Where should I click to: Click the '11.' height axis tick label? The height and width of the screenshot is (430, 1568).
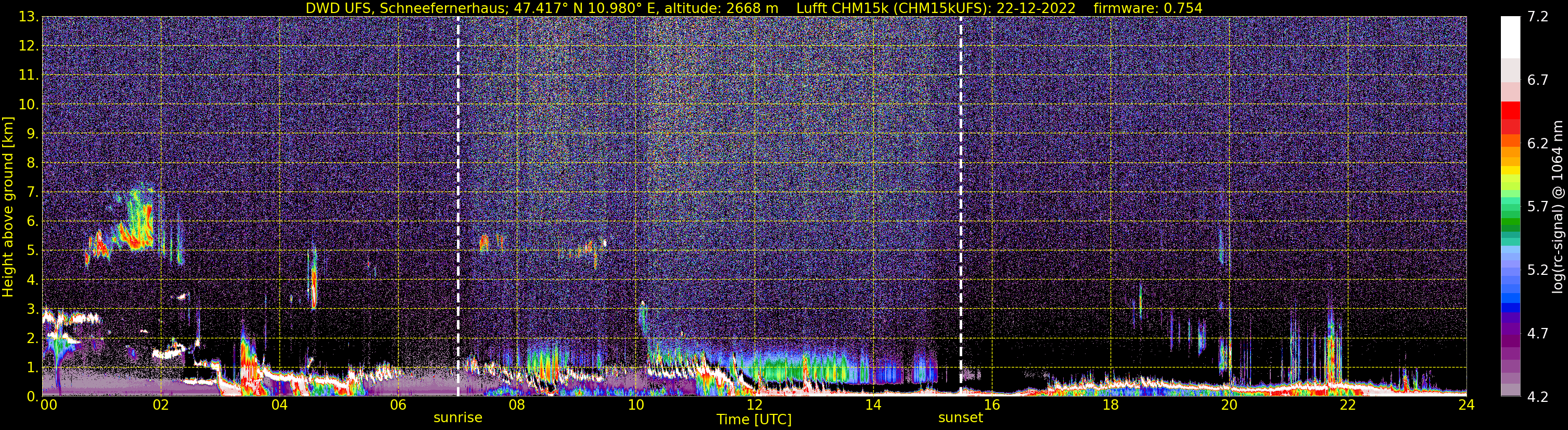click(29, 75)
